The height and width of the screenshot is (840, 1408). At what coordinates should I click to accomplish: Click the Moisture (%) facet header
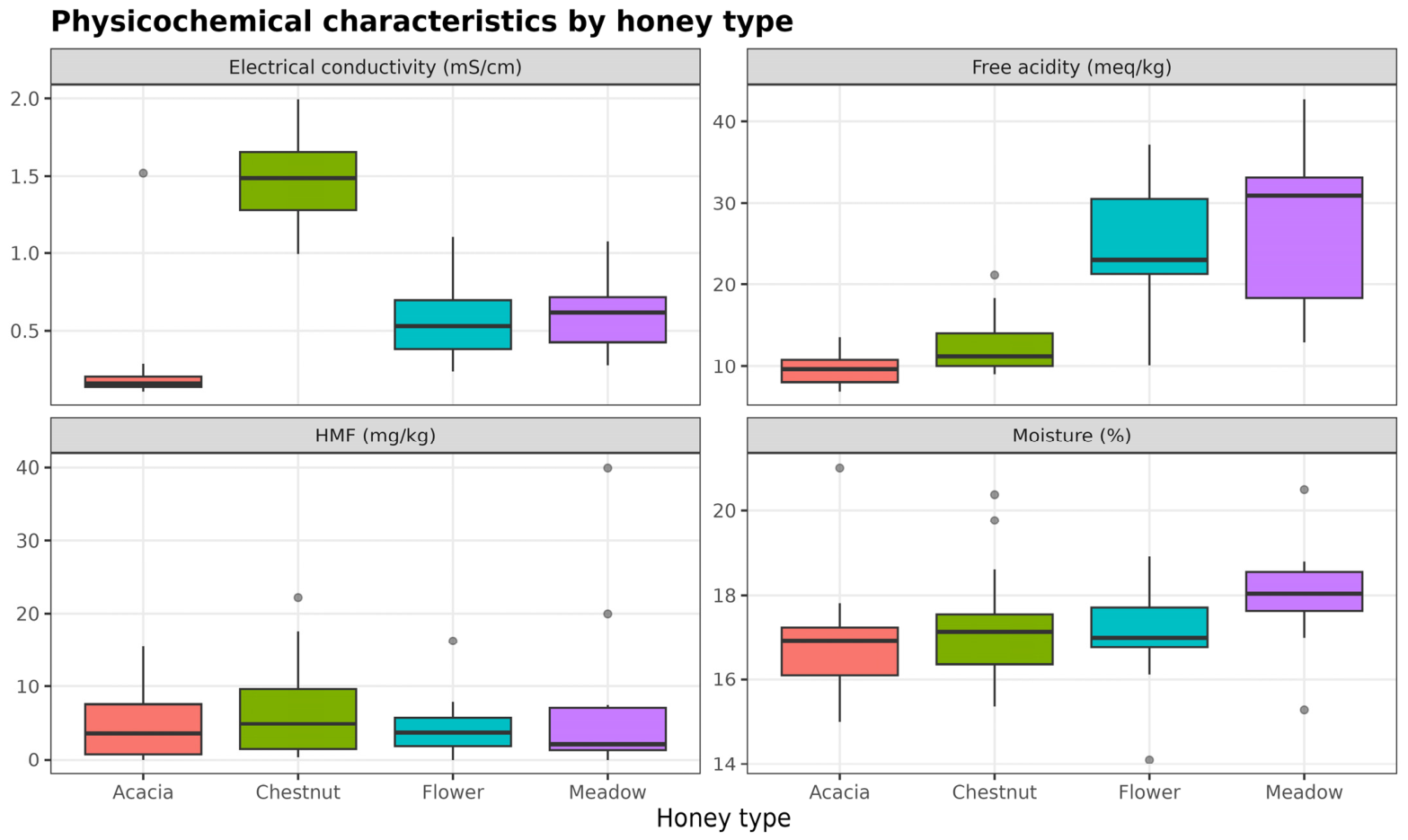pyautogui.click(x=1071, y=436)
